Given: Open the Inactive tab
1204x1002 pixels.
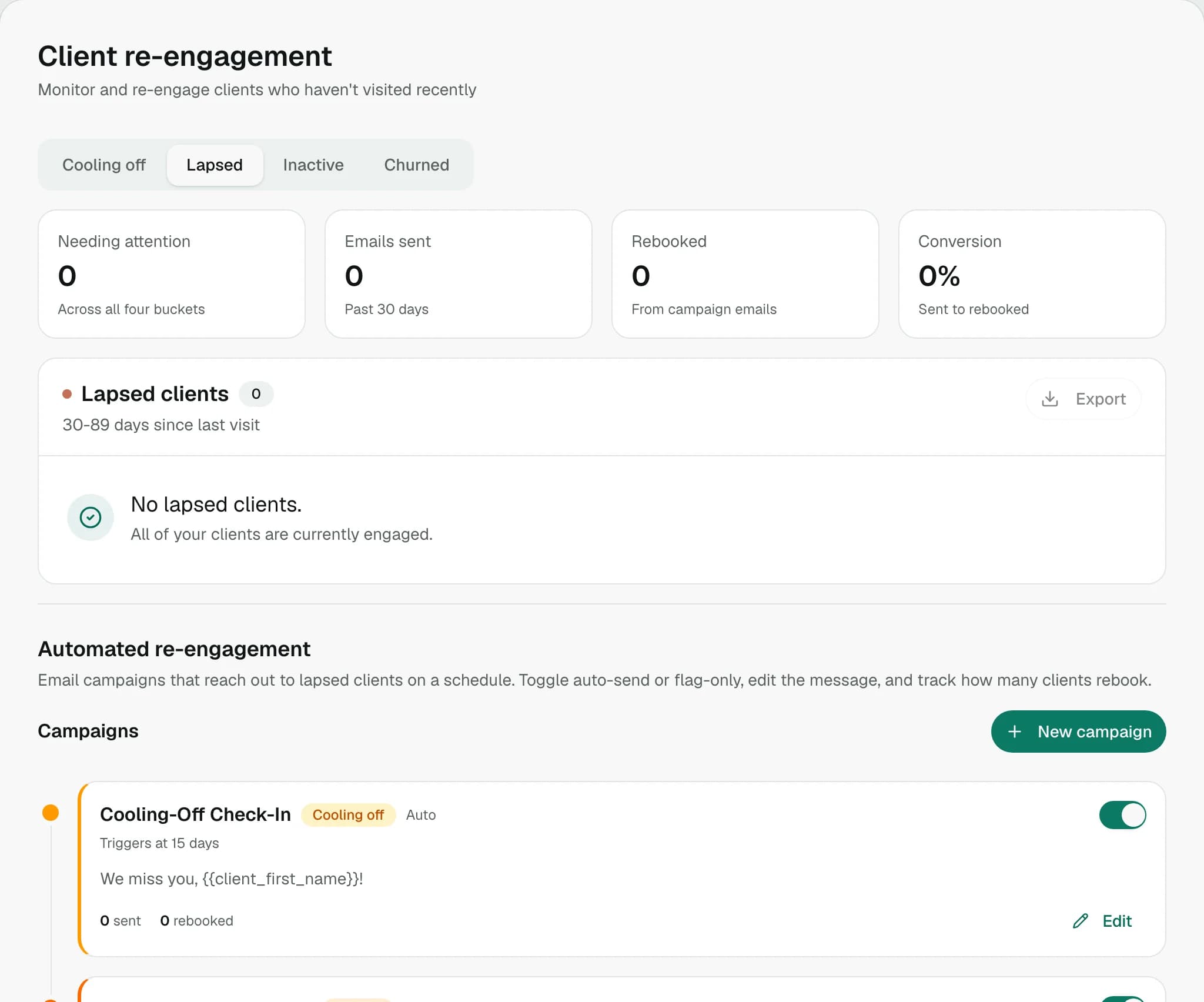Looking at the screenshot, I should pos(313,165).
